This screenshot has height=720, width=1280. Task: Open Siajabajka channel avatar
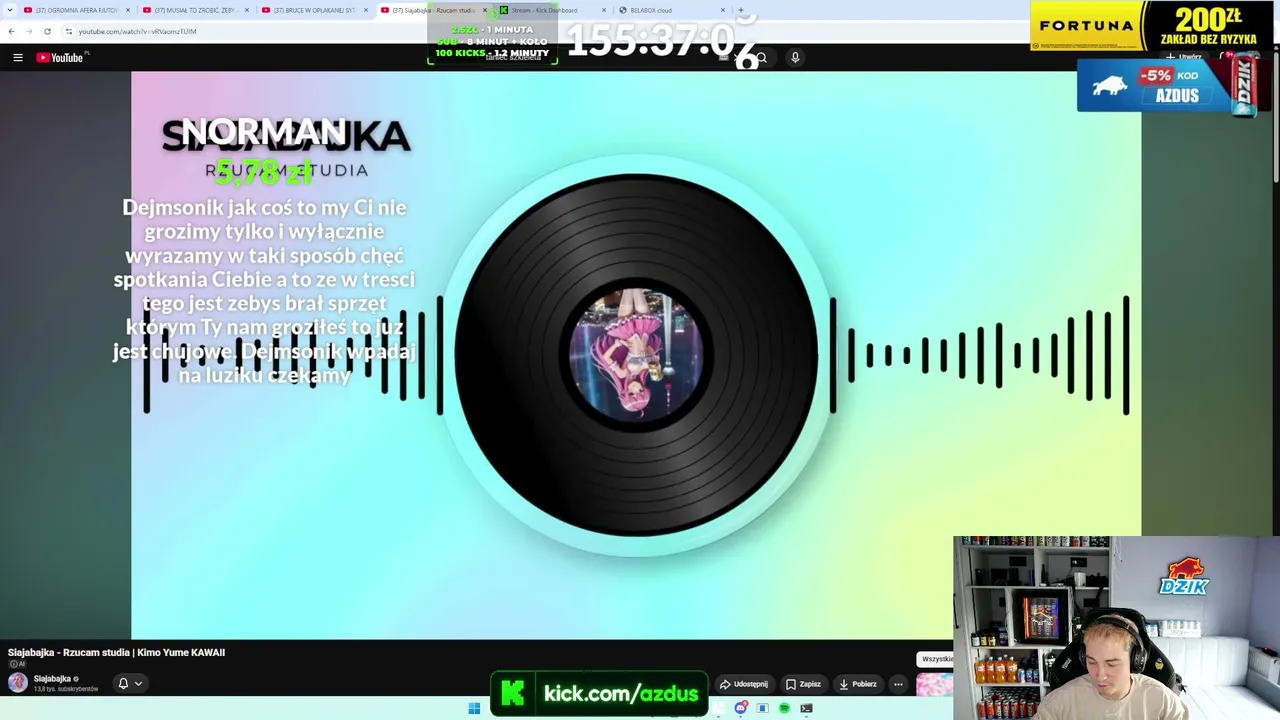[x=18, y=683]
